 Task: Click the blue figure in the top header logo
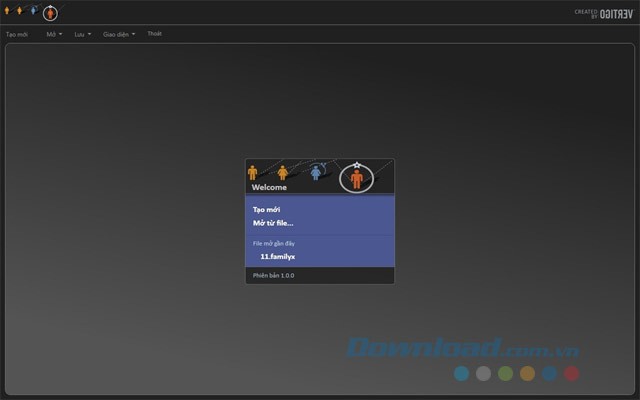pyautogui.click(x=35, y=11)
